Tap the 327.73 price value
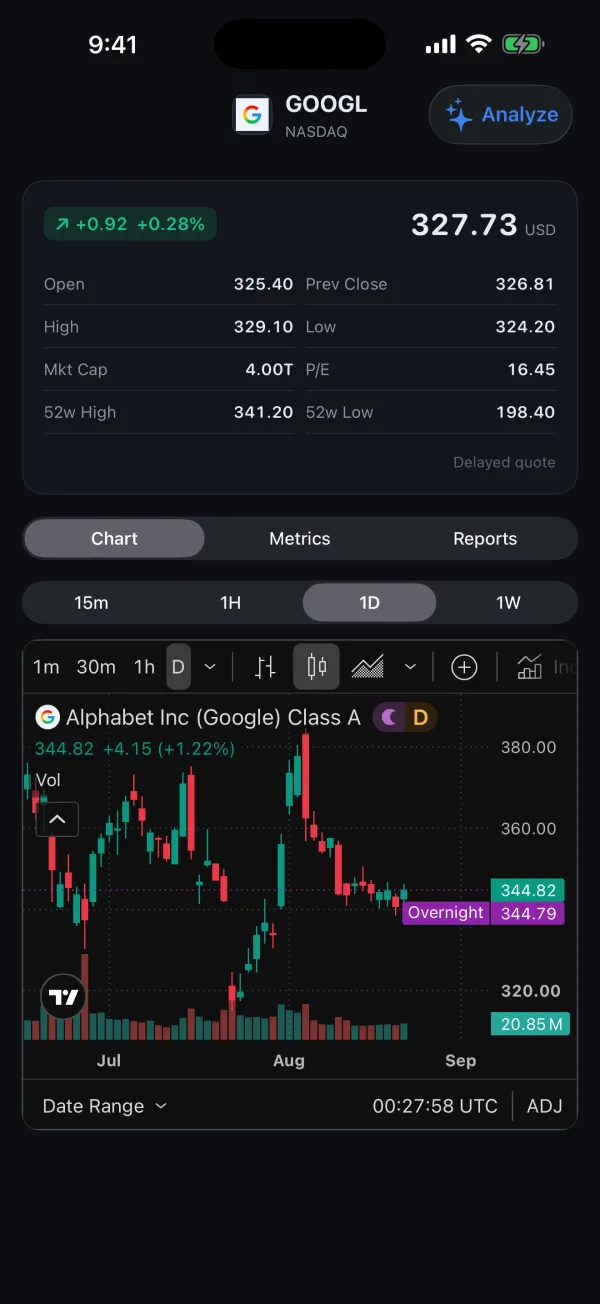Viewport: 600px width, 1304px height. click(464, 224)
